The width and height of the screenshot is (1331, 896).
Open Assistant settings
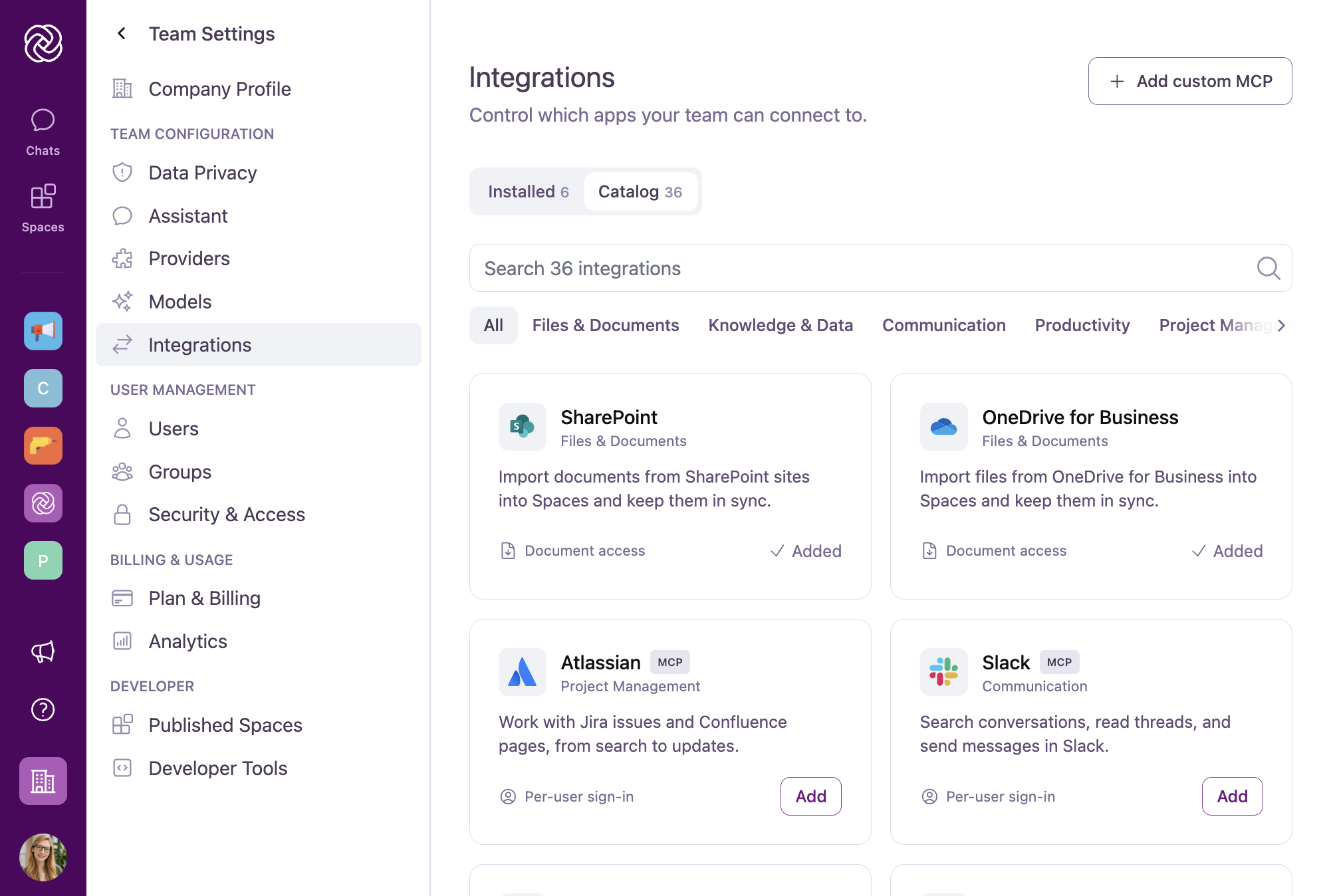259,216
